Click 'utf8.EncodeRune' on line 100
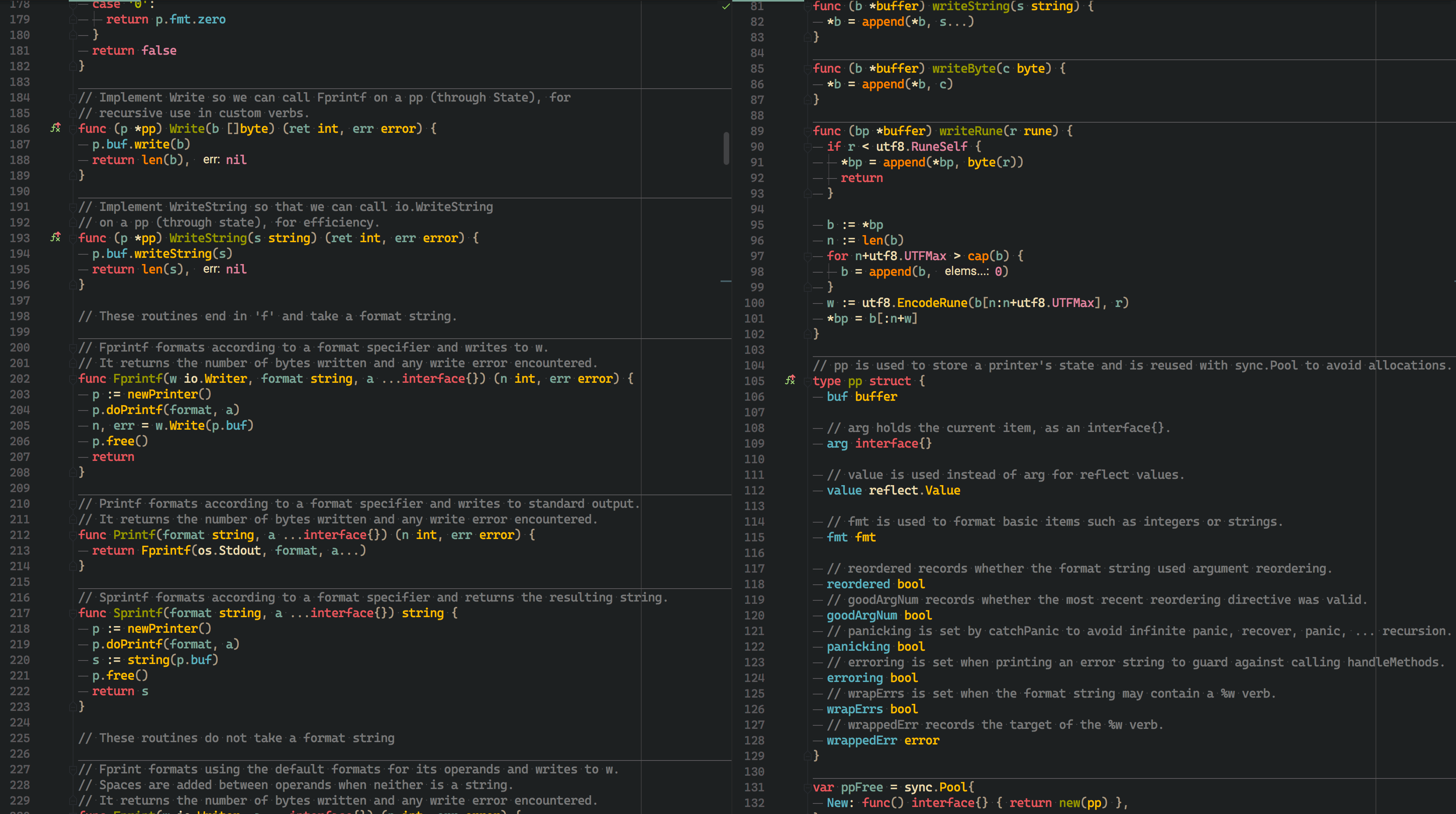 [x=914, y=303]
